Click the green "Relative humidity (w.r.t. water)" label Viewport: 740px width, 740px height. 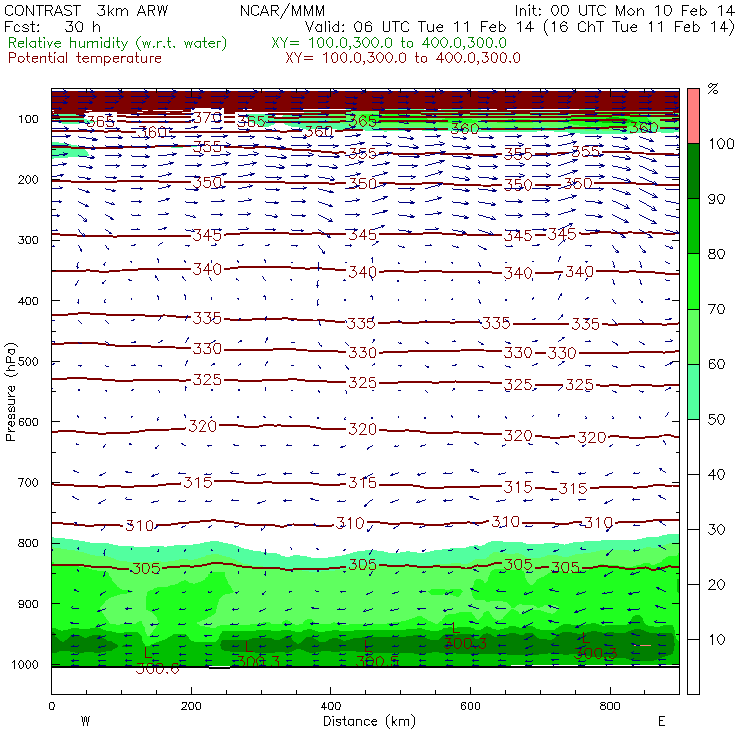tap(118, 43)
